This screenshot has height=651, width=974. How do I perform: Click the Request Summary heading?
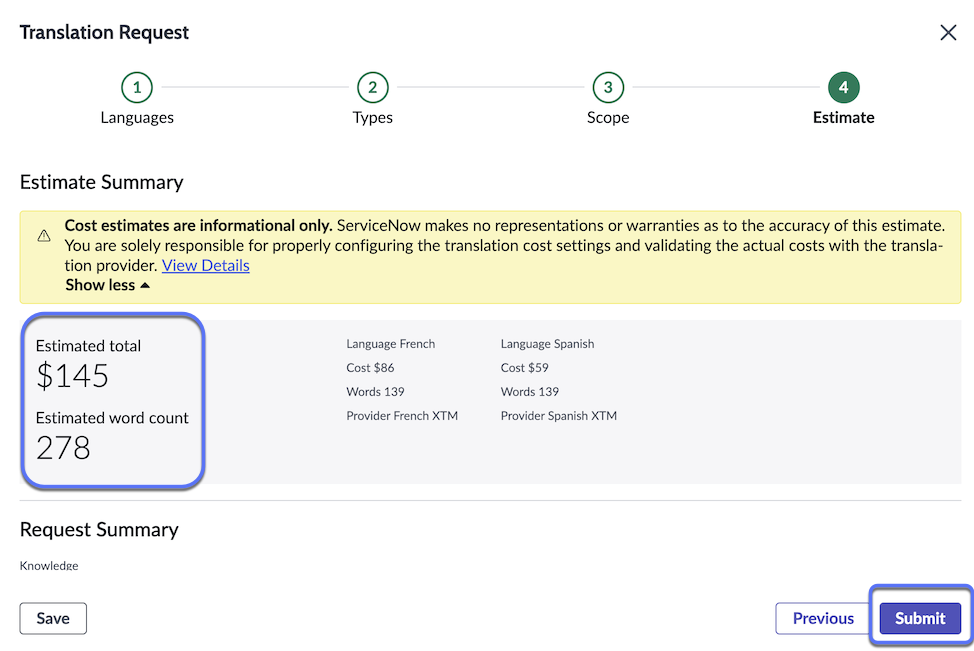(x=99, y=529)
